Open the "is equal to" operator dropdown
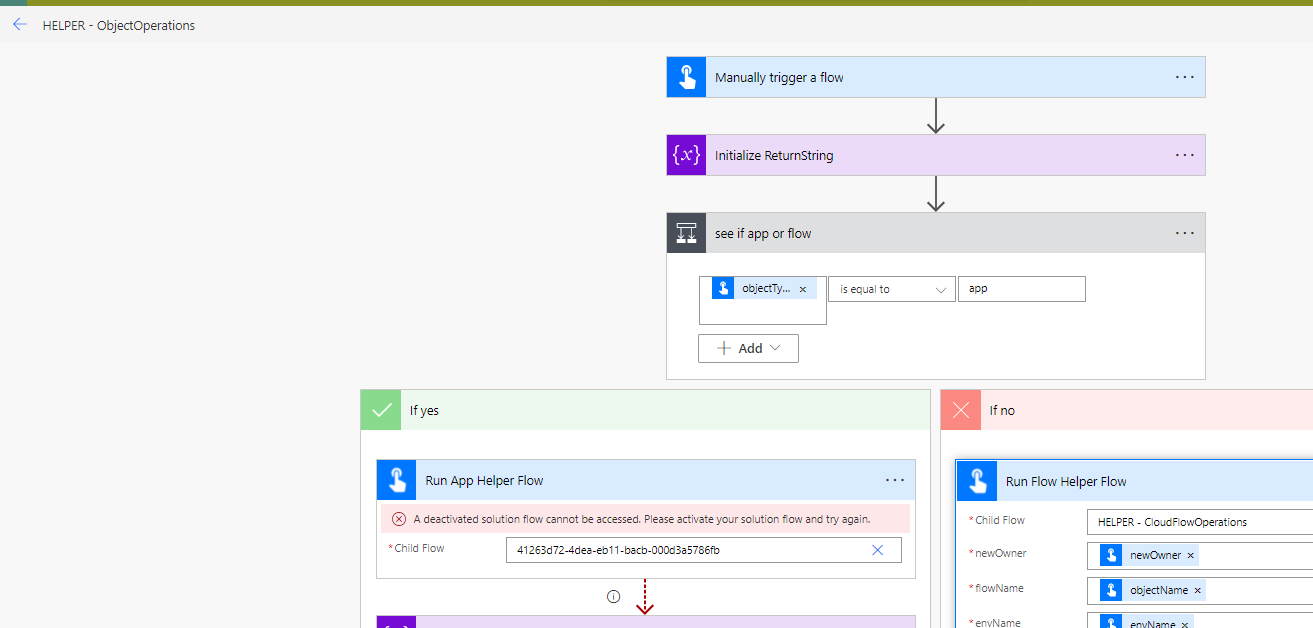1313x628 pixels. coord(891,288)
